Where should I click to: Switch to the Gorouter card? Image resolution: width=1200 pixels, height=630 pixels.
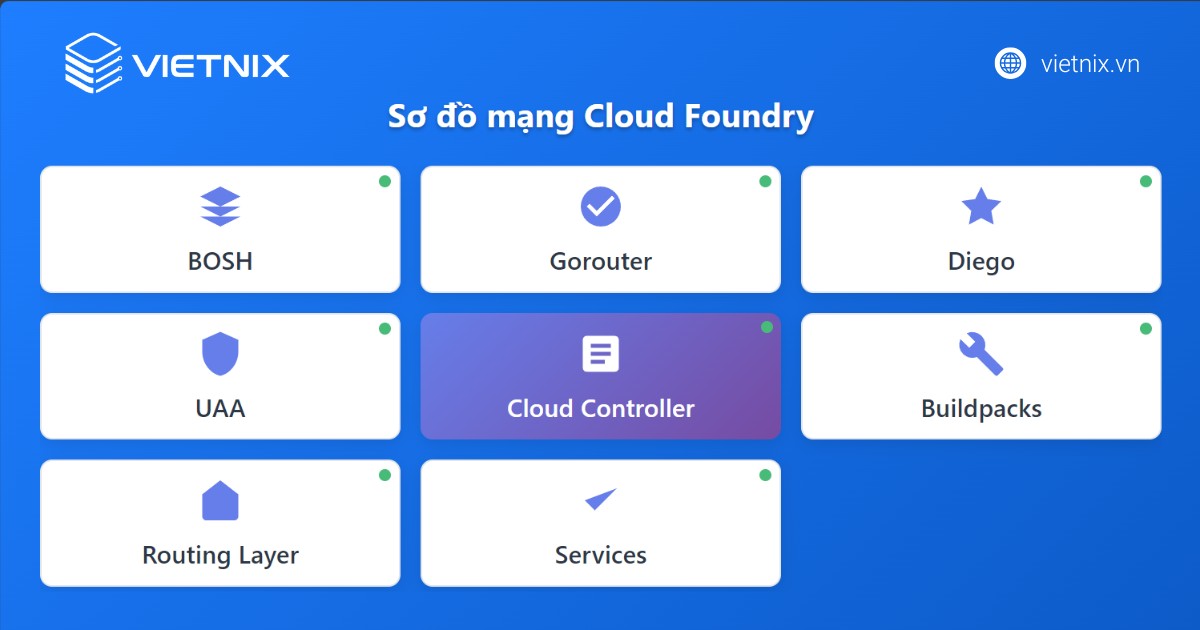point(600,229)
